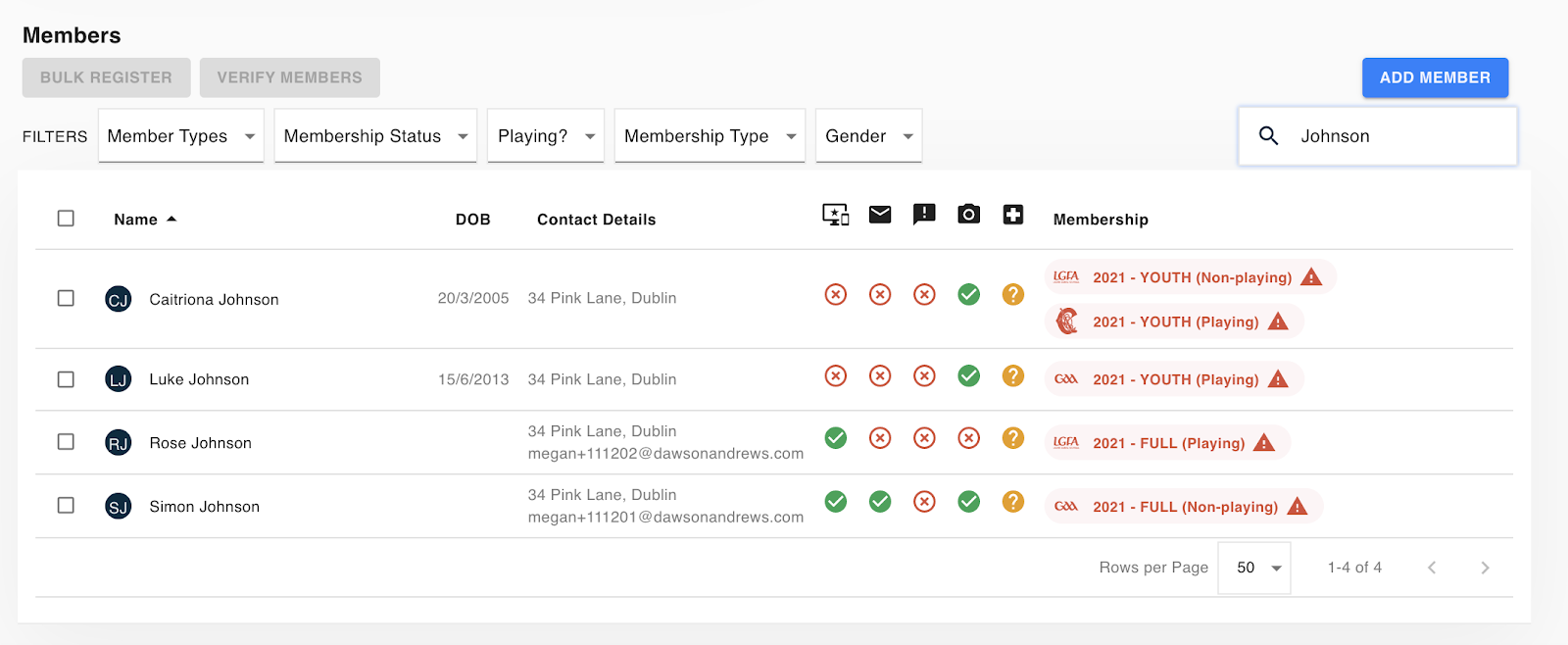1568x645 pixels.
Task: Open Caitriona Johnson's member name
Action: tap(214, 300)
